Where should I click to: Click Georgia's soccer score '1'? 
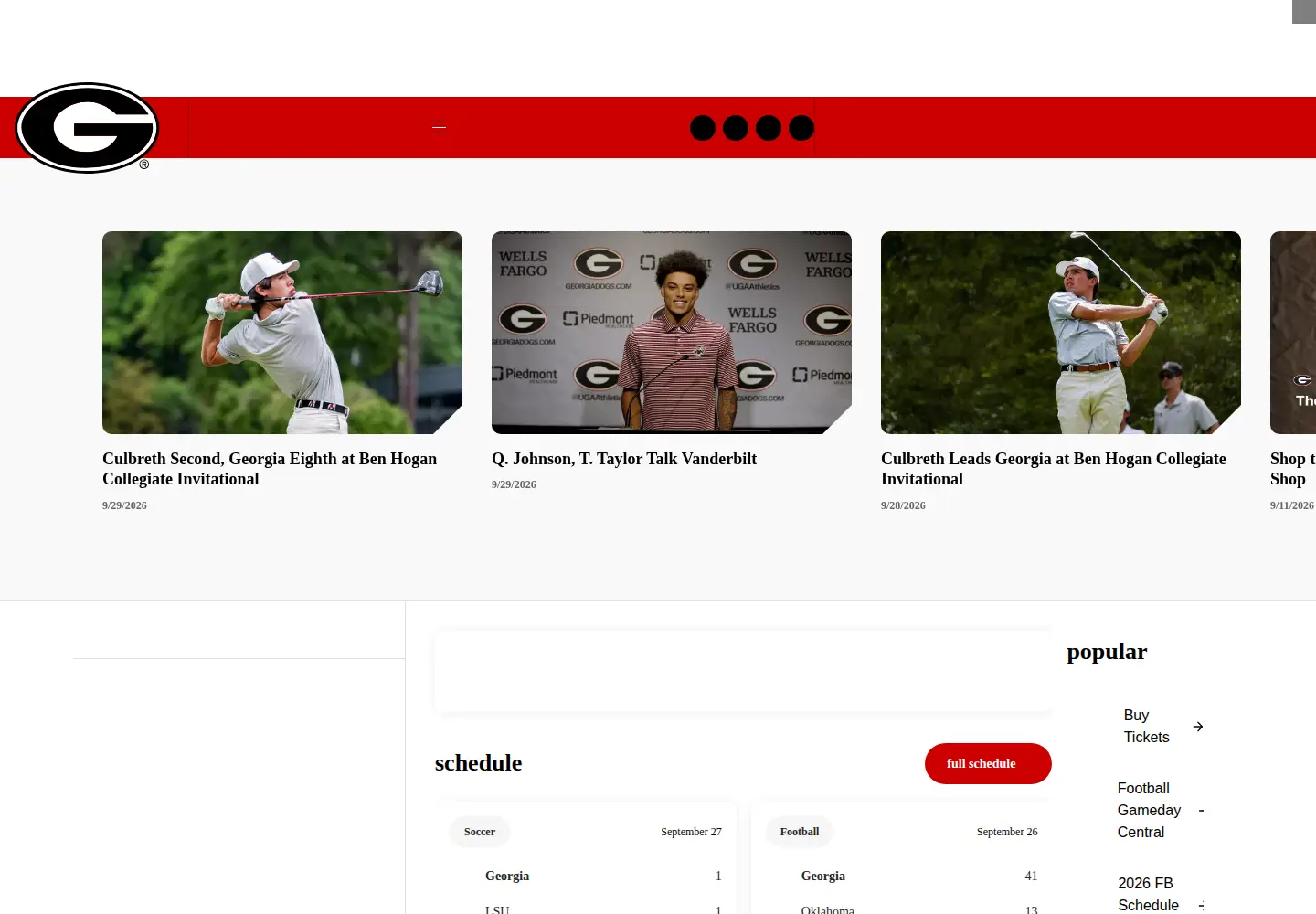(x=718, y=876)
